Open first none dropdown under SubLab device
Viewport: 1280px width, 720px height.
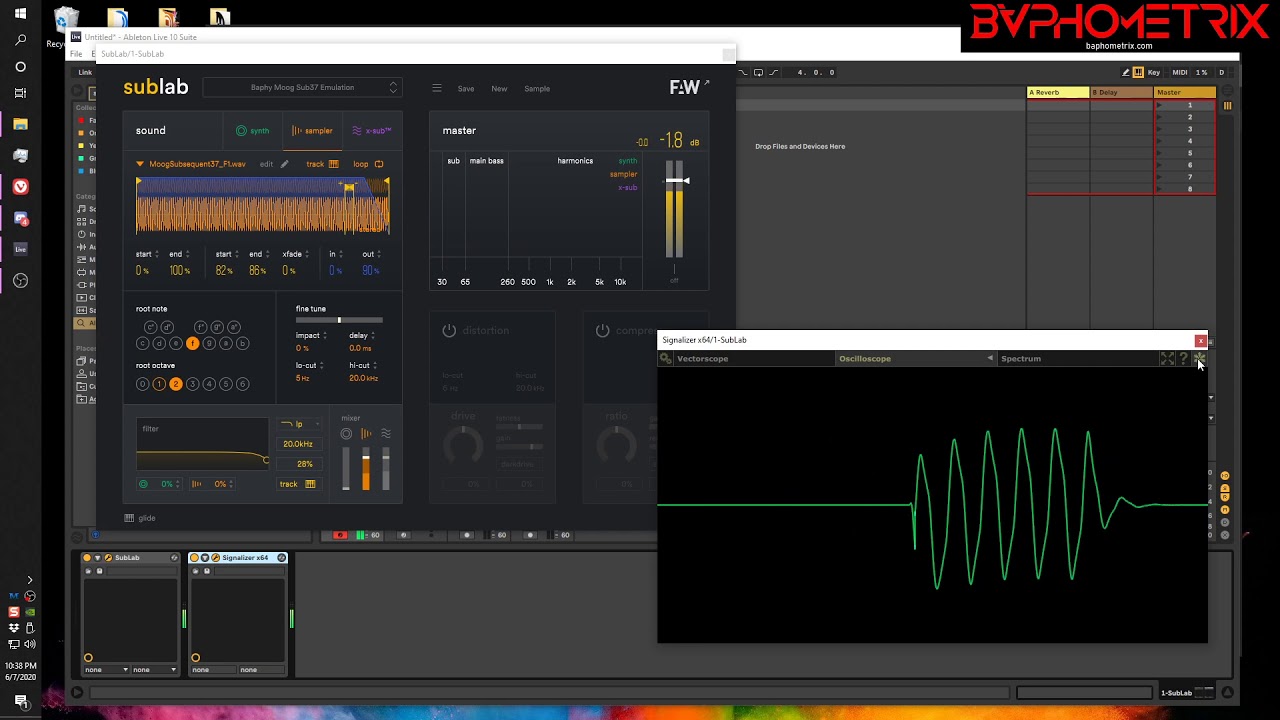pos(107,670)
